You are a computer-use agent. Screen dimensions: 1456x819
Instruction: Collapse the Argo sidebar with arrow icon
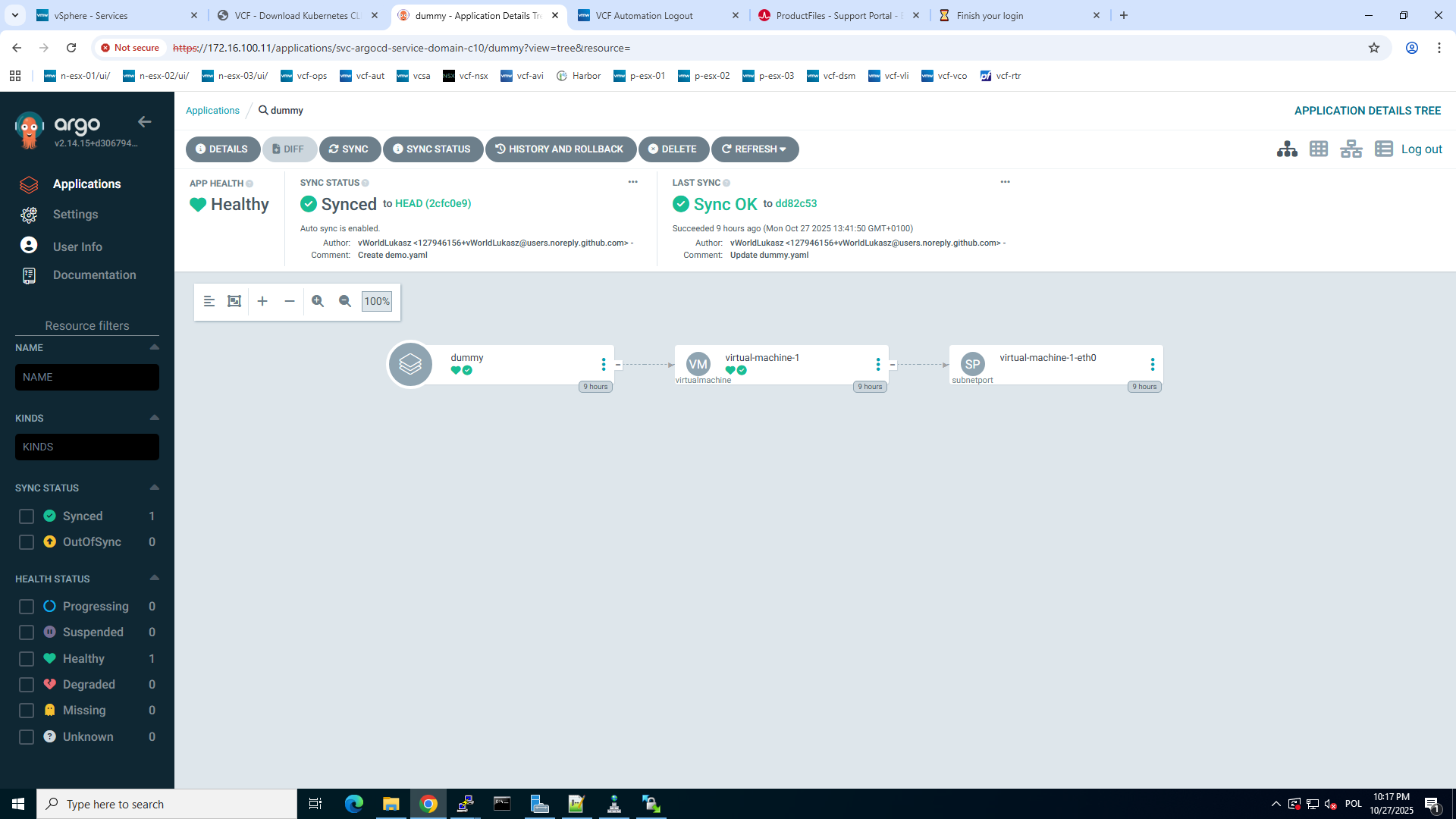click(145, 122)
